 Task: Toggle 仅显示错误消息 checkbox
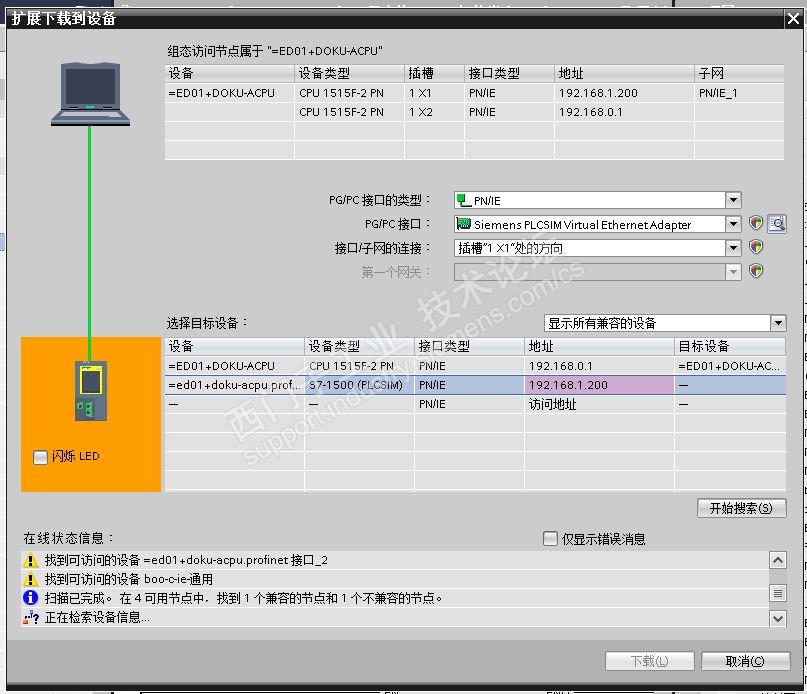pyautogui.click(x=550, y=539)
